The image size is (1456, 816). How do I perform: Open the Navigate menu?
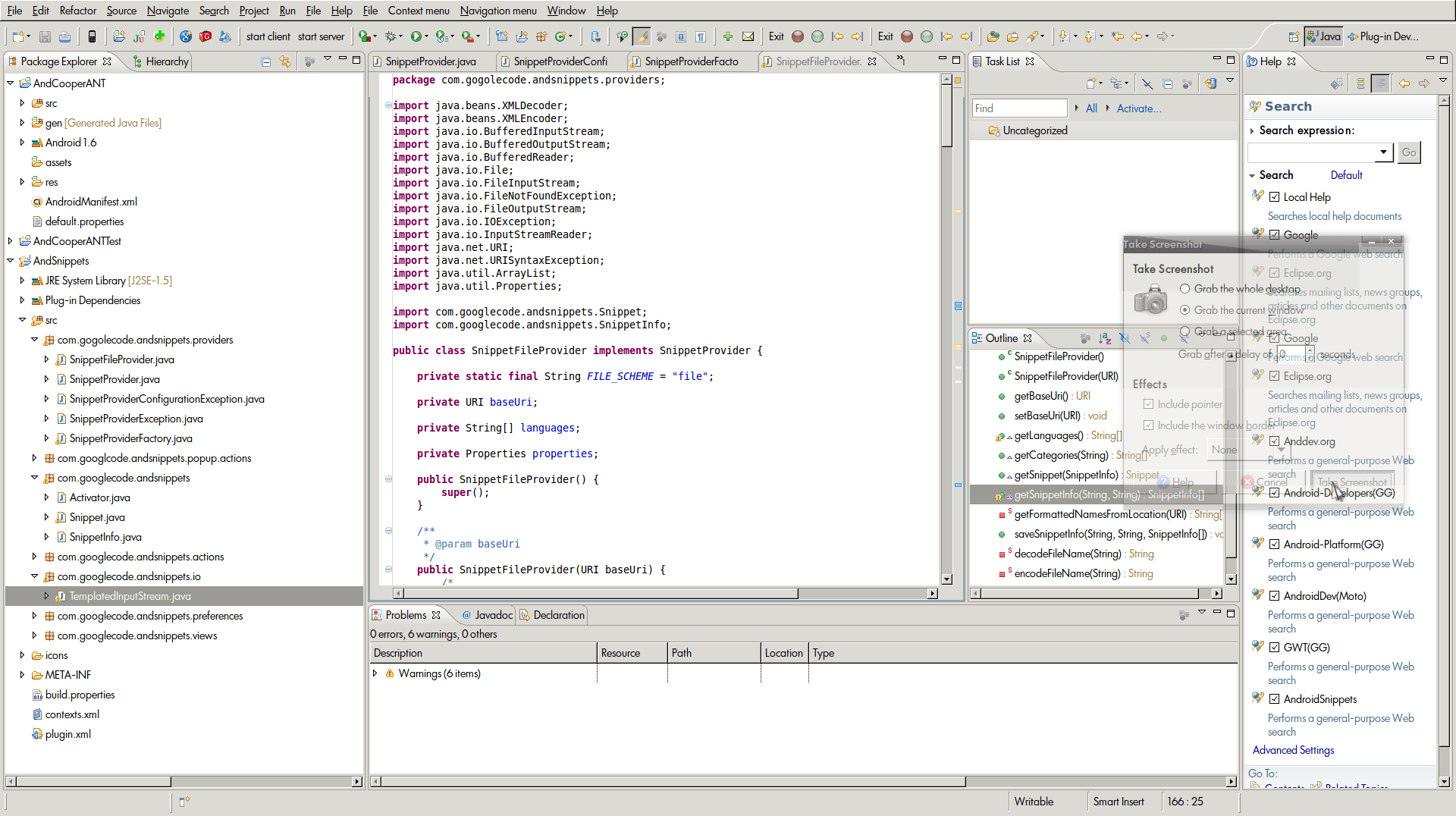(x=168, y=11)
